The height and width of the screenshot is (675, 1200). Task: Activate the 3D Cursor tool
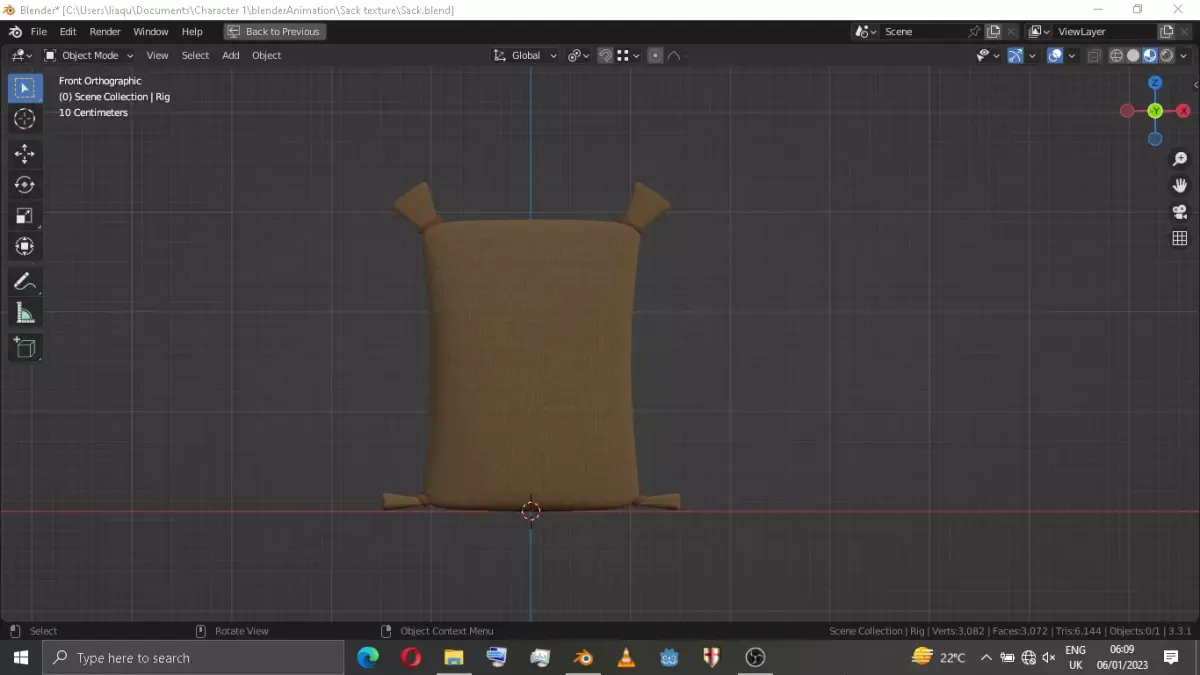point(25,119)
